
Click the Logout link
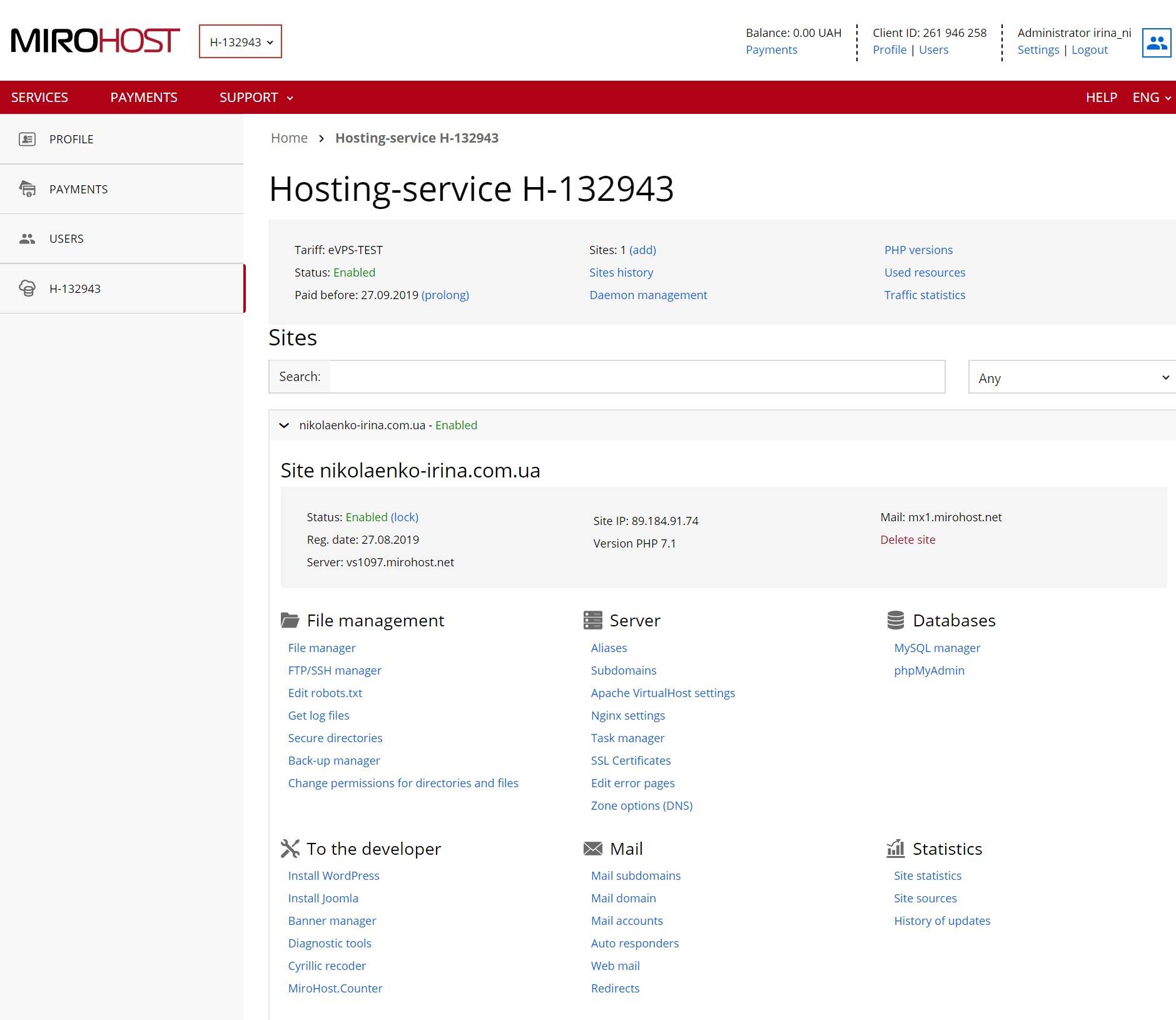pos(1090,49)
